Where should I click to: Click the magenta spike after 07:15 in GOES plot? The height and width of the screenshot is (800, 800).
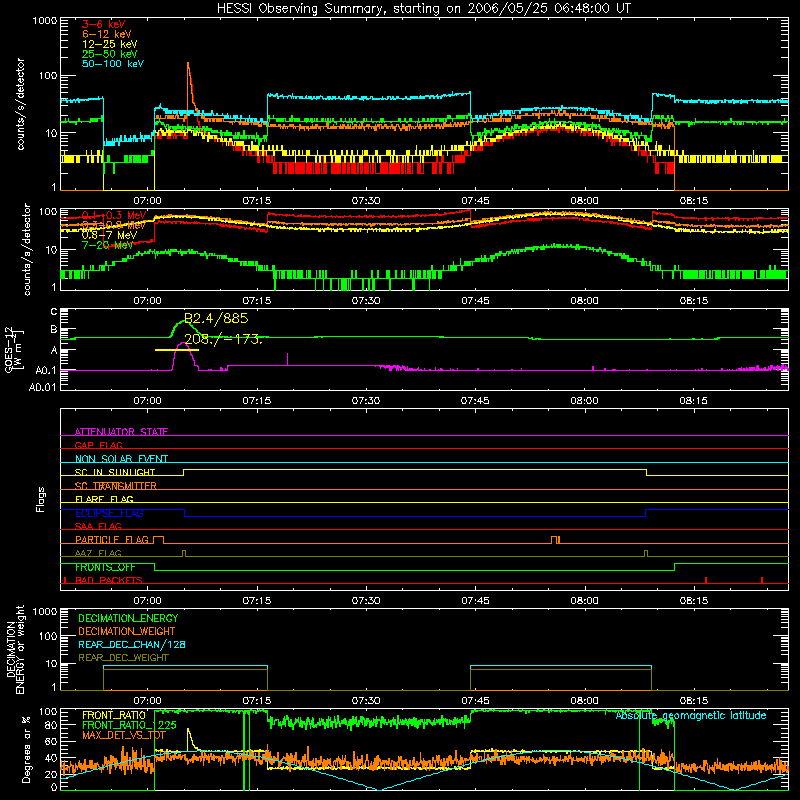pyautogui.click(x=288, y=359)
